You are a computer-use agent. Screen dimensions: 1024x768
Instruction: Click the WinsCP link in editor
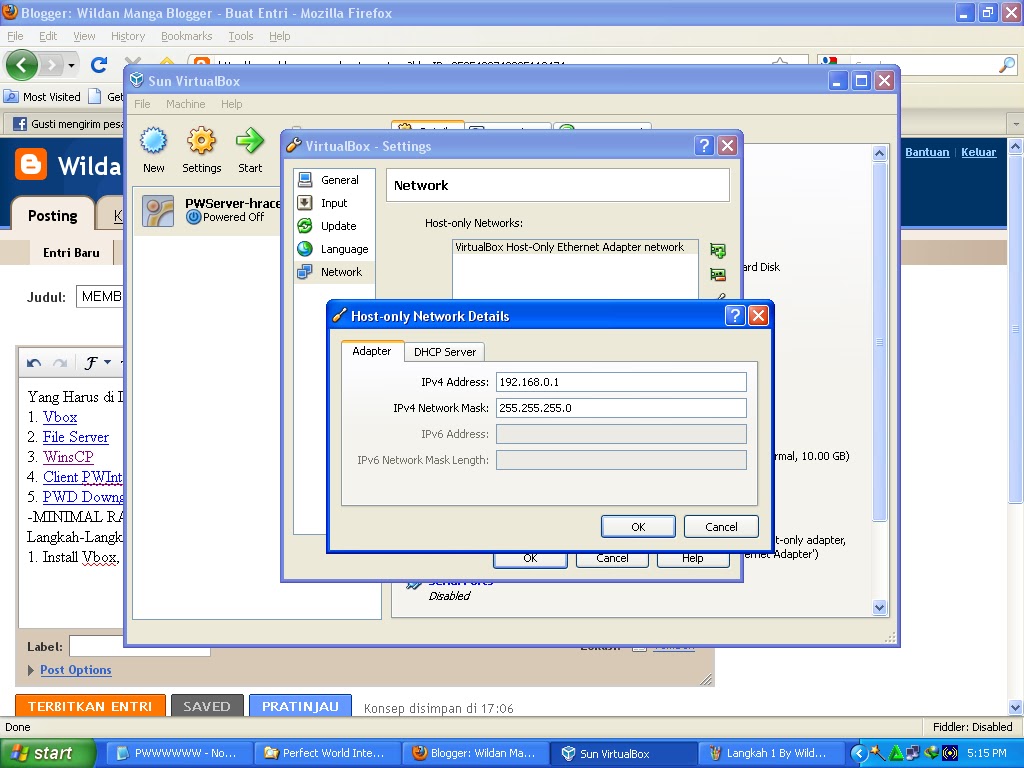[x=69, y=456]
